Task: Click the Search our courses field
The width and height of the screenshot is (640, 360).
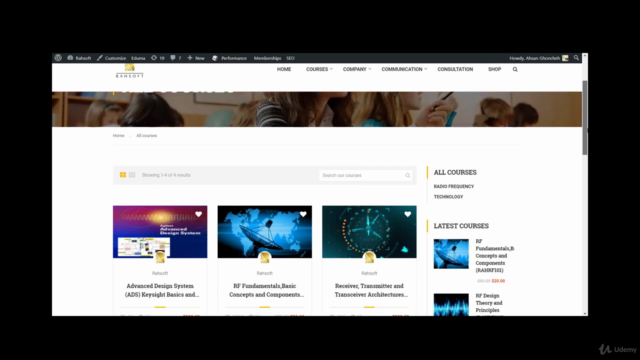Action: [365, 175]
